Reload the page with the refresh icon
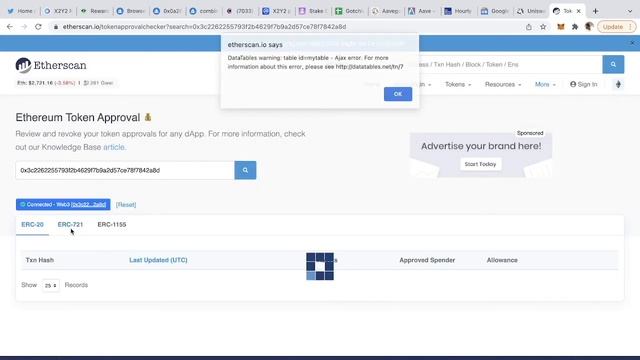The width and height of the screenshot is (640, 360). point(38,27)
